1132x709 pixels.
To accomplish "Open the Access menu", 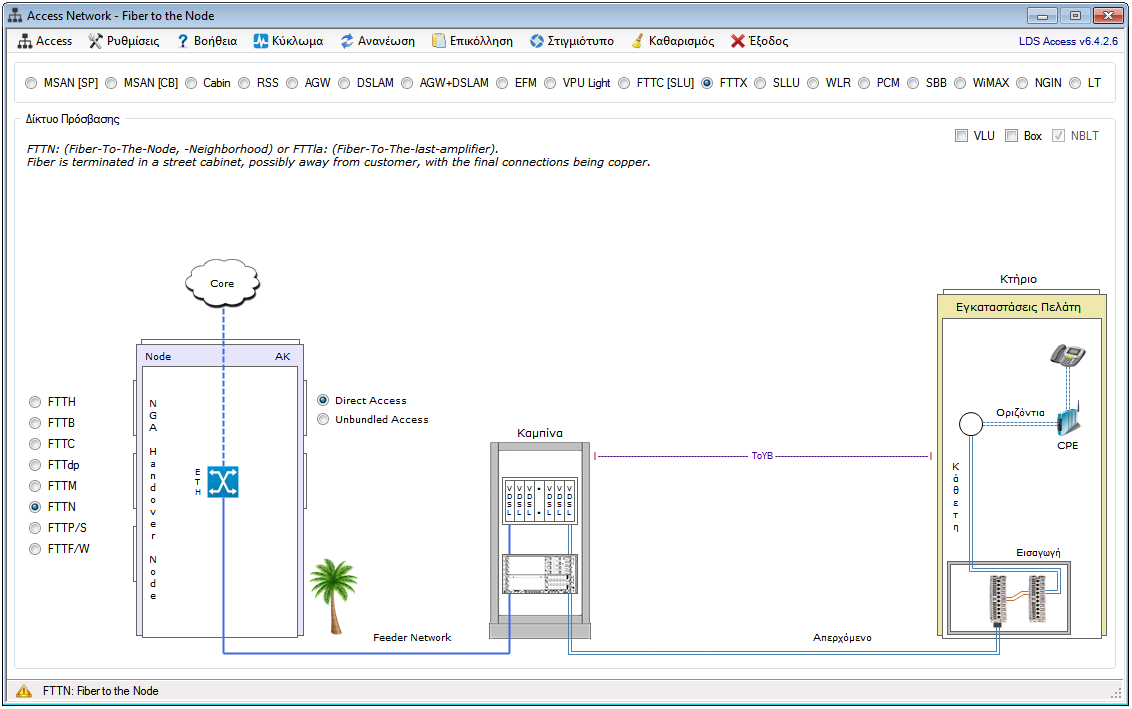I will pyautogui.click(x=45, y=41).
